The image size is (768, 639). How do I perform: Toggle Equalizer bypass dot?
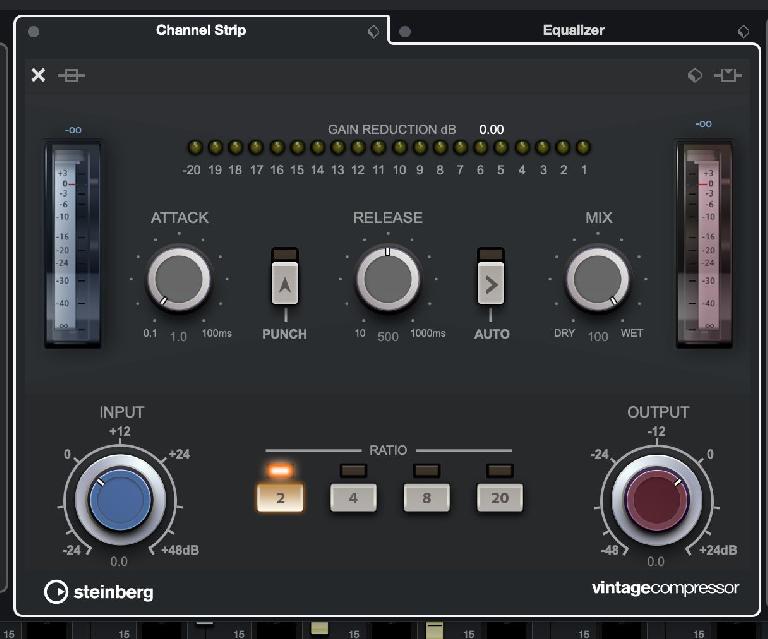coord(405,32)
